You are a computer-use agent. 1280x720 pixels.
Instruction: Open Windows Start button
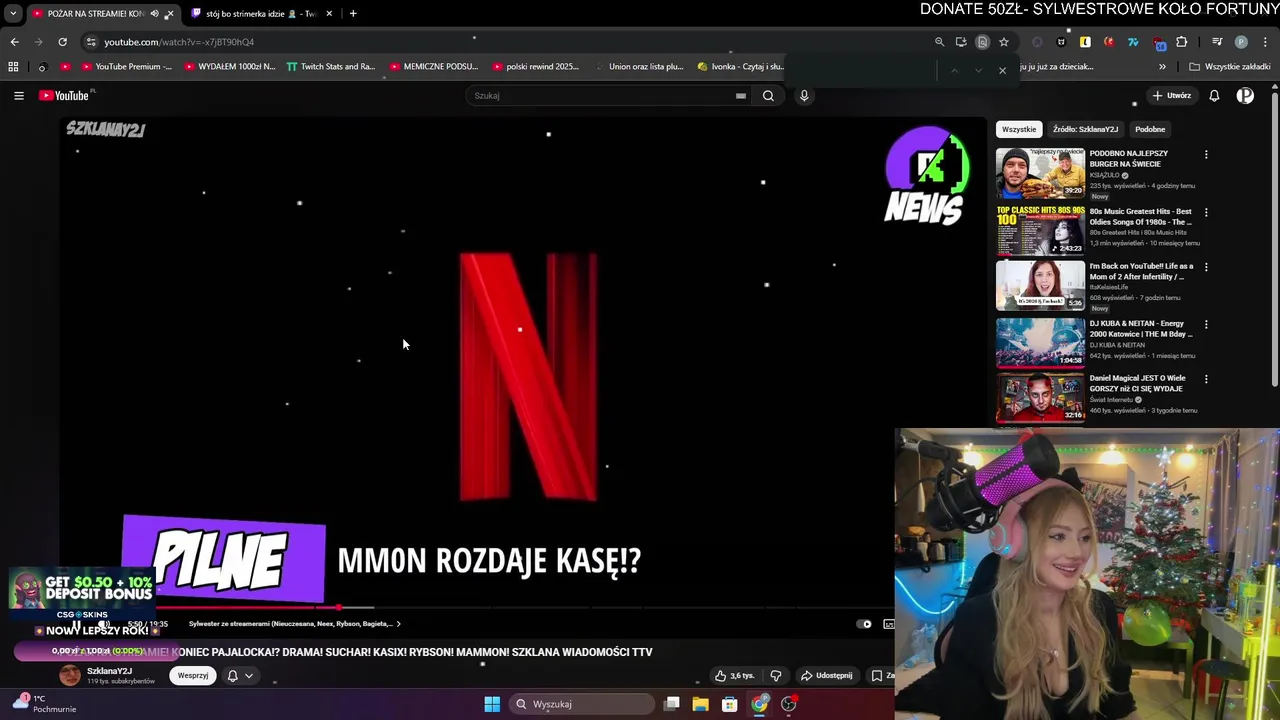tap(492, 704)
